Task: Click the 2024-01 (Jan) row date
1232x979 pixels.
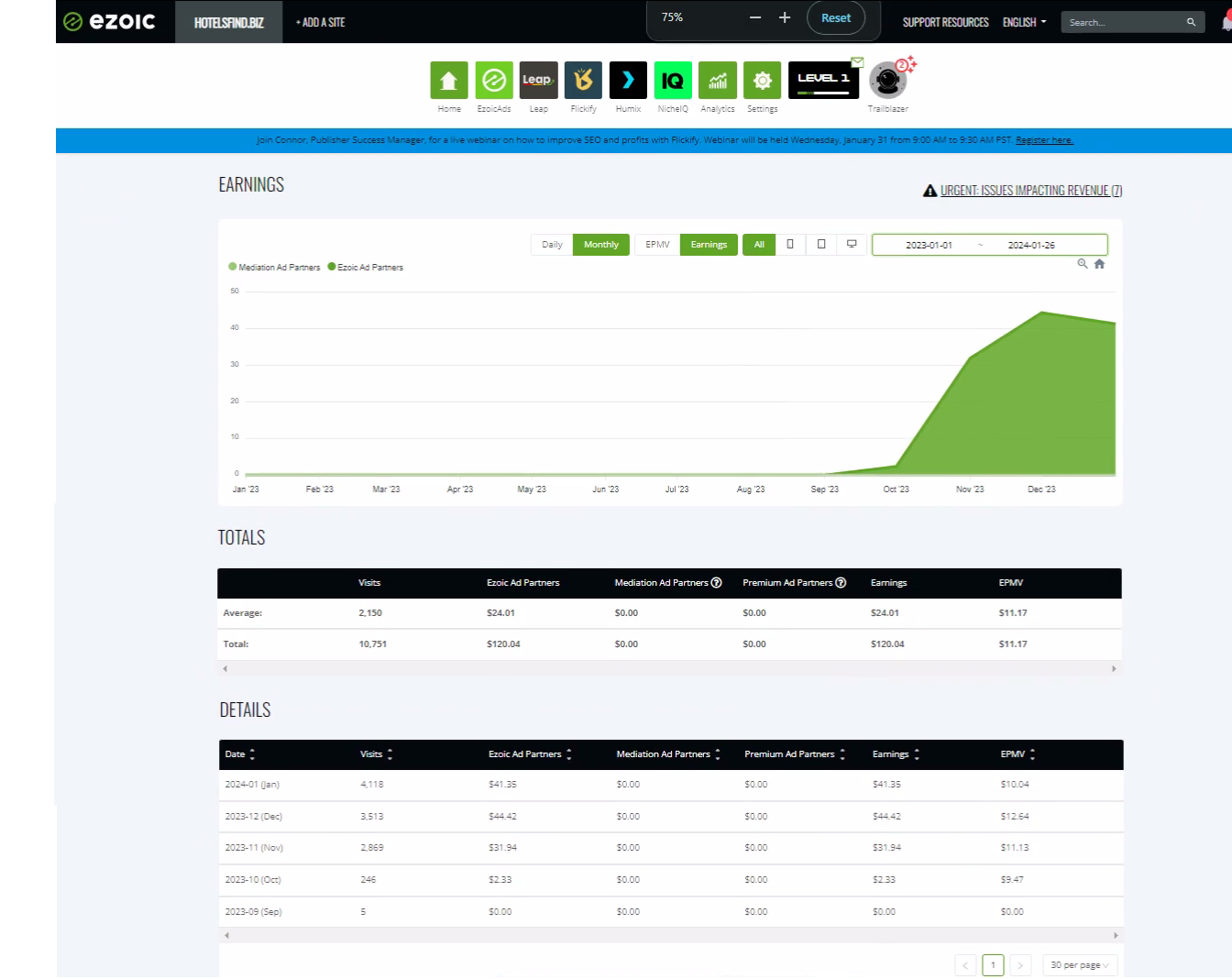Action: tap(252, 785)
